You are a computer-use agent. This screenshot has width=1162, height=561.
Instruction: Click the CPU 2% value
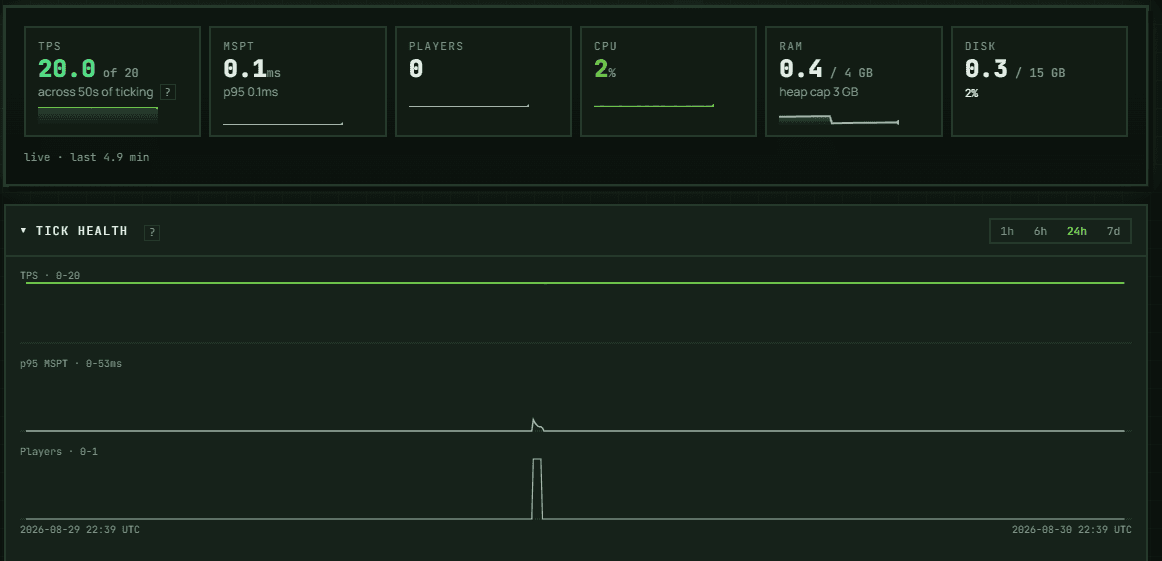coord(605,70)
